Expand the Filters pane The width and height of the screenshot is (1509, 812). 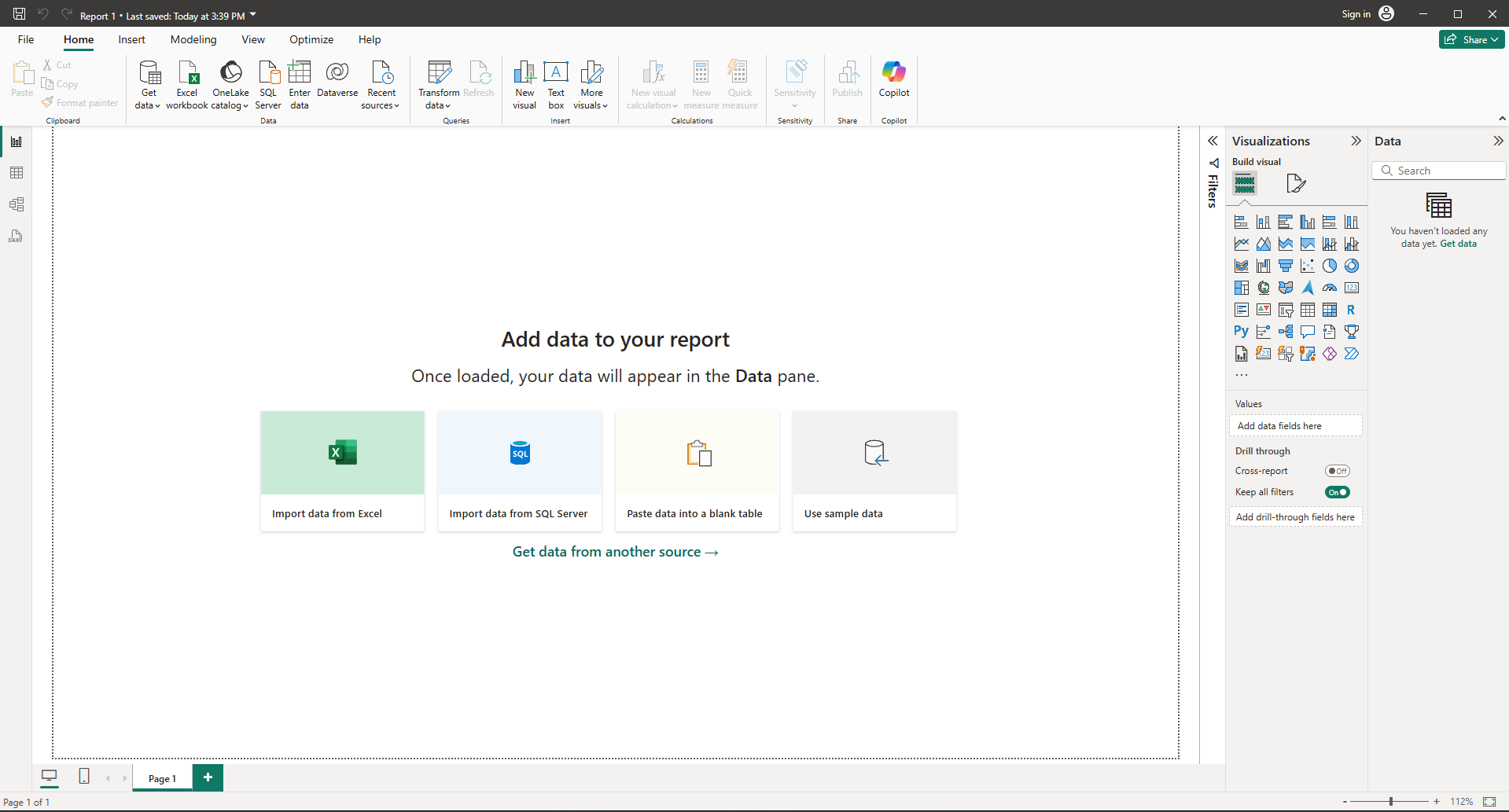tap(1213, 141)
